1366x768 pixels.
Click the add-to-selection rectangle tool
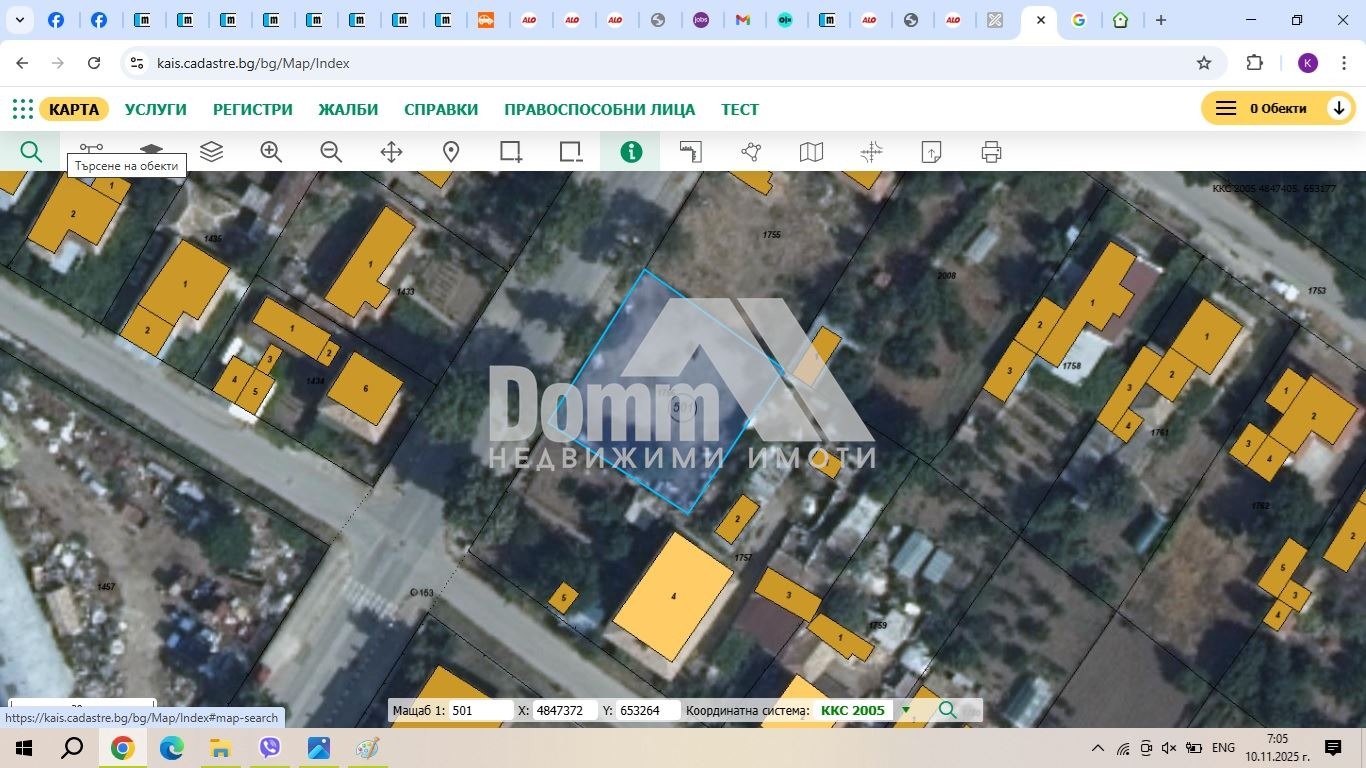pyautogui.click(x=511, y=152)
